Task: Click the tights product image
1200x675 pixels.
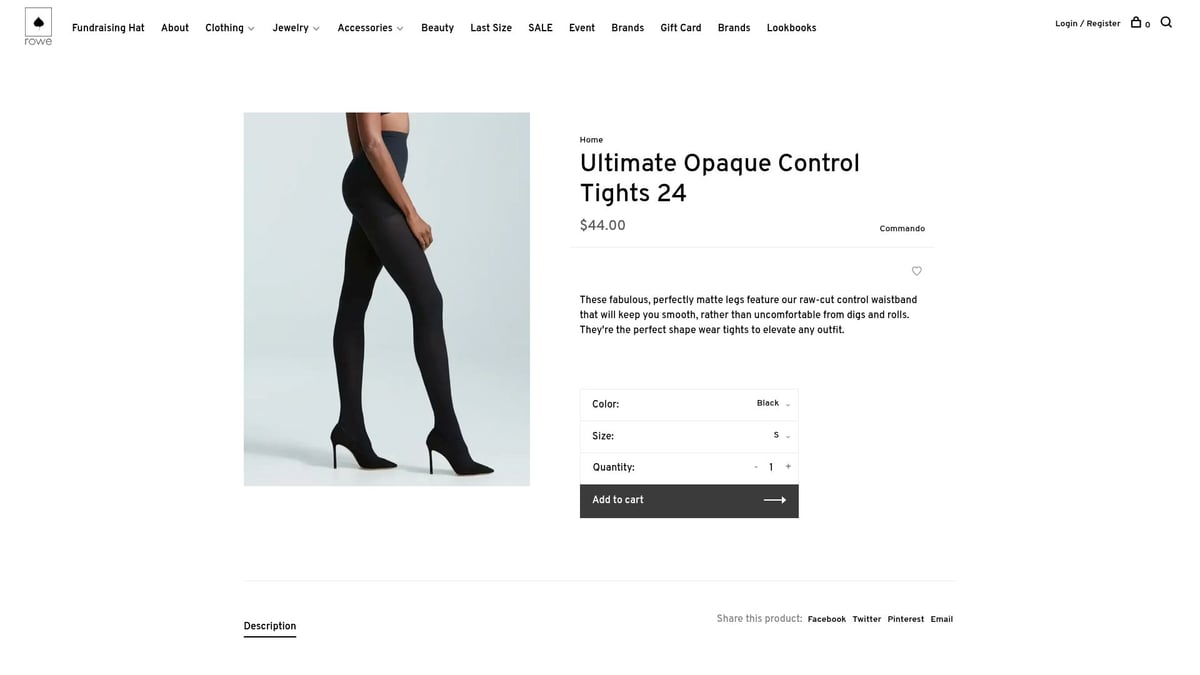Action: pyautogui.click(x=387, y=299)
